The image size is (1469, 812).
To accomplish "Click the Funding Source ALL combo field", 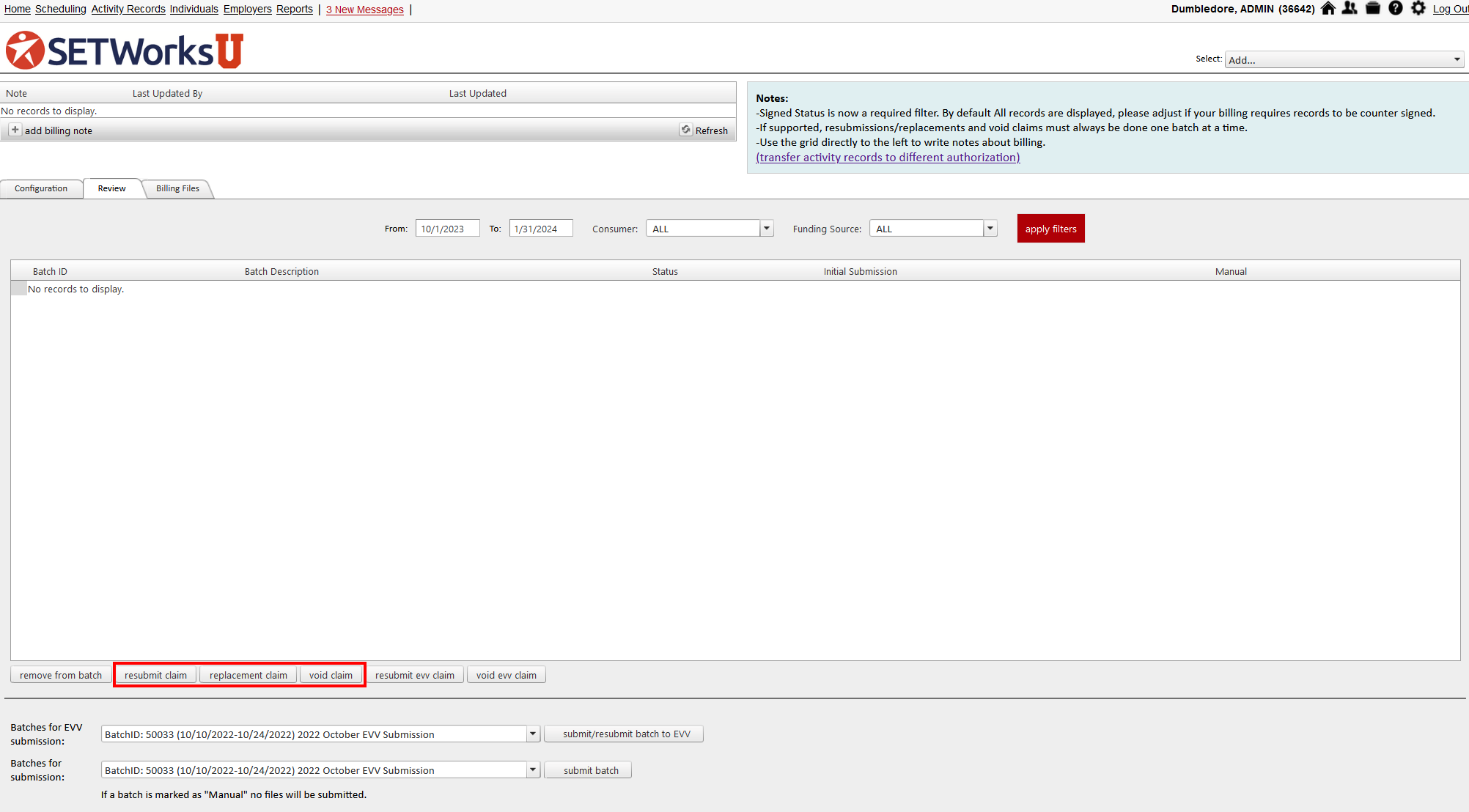I will [x=927, y=229].
